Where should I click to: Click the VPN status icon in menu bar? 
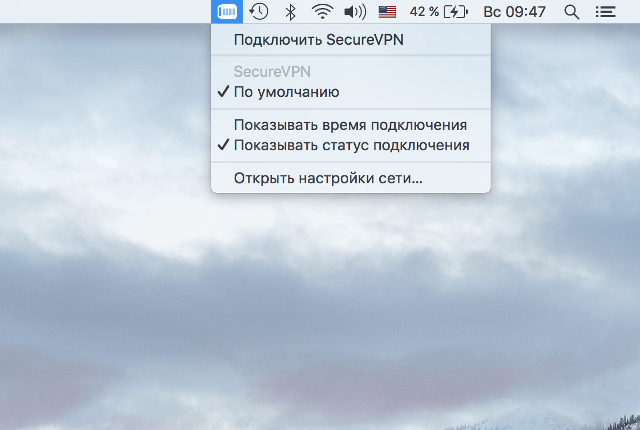point(227,11)
